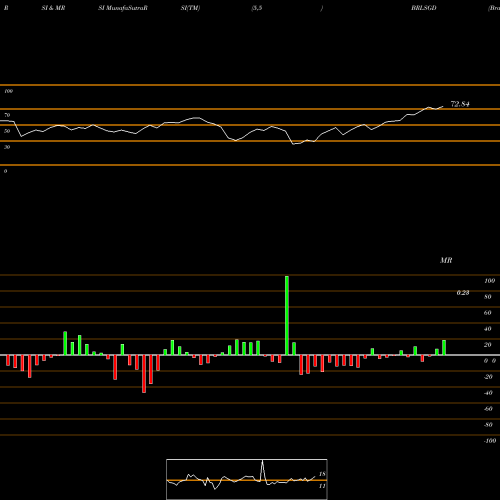Click the mini overview chart thumbnail

tap(247, 479)
